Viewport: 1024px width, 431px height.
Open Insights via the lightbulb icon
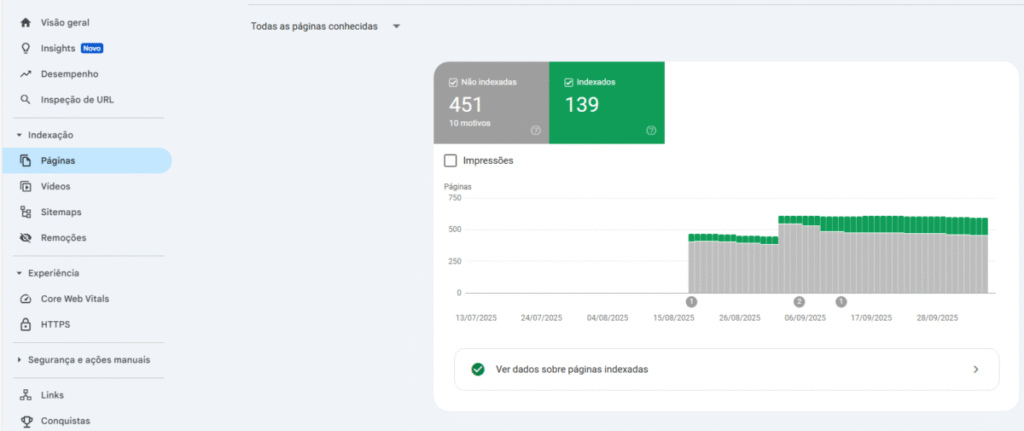pyautogui.click(x=26, y=48)
